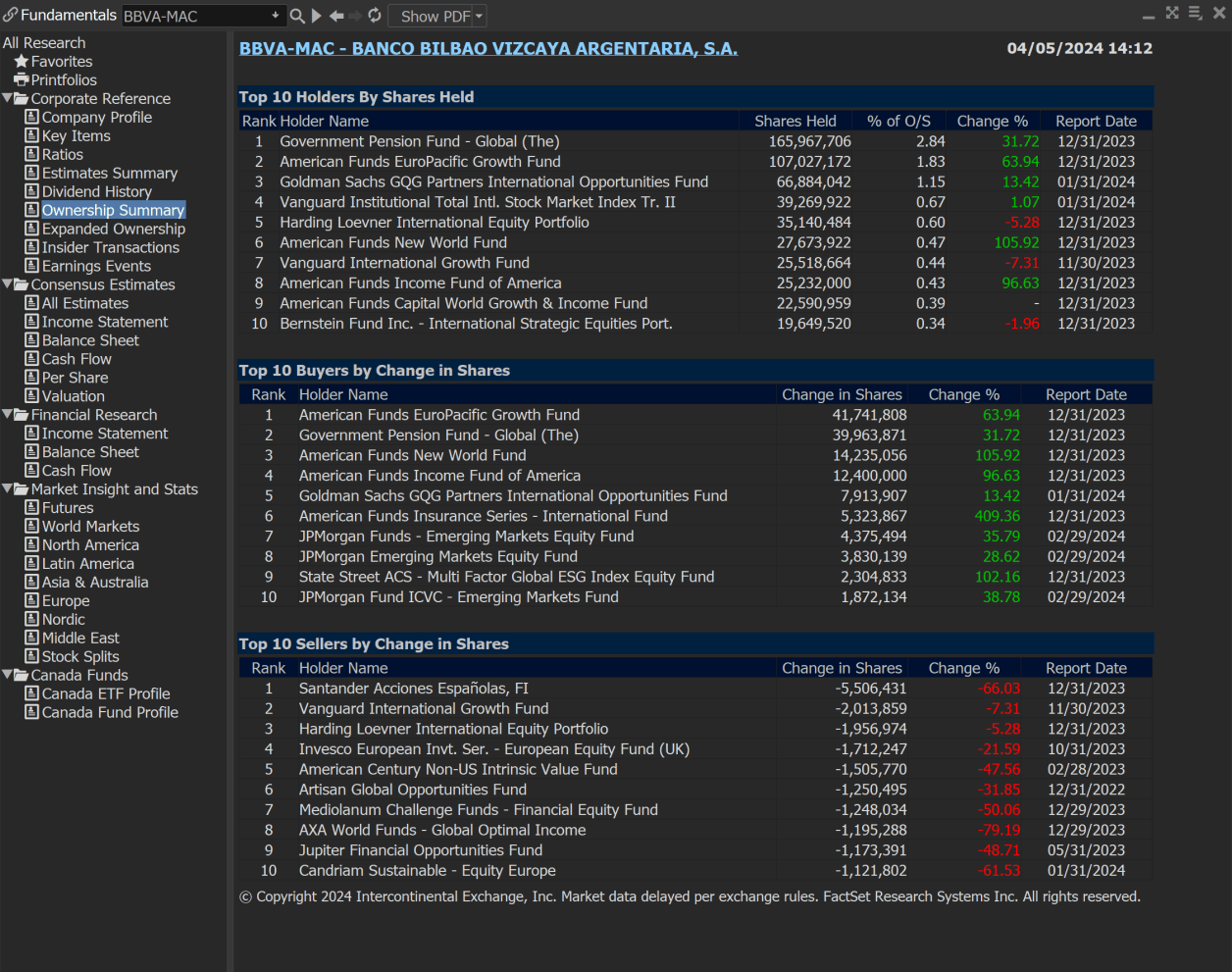The width and height of the screenshot is (1232, 972).
Task: Click the document icon beside Earnings Events
Action: [31, 267]
